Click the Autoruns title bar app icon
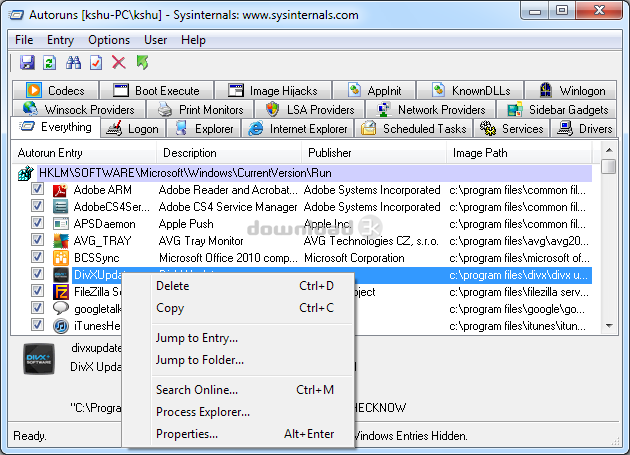The width and height of the screenshot is (630, 455). (x=17, y=15)
